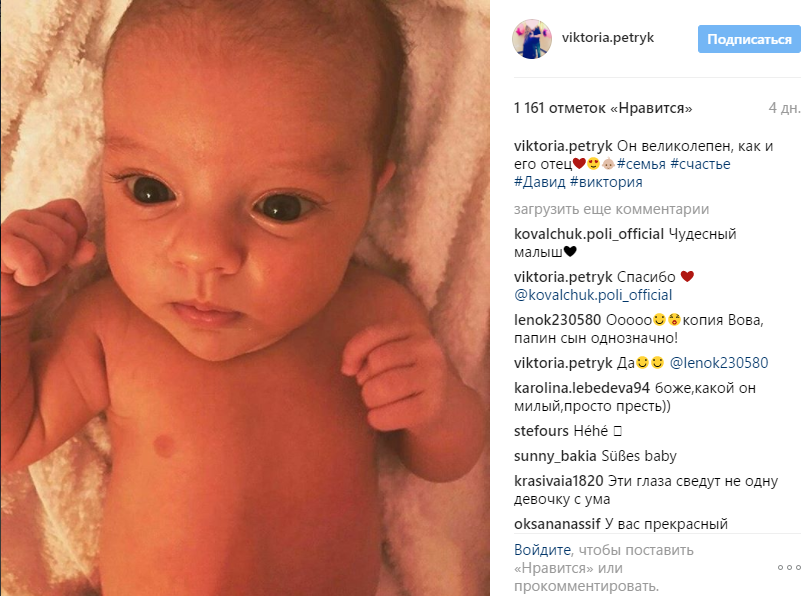Image resolution: width=808 pixels, height=596 pixels.
Task: Open the krasivaia1820 commenter profile
Action: pos(559,481)
